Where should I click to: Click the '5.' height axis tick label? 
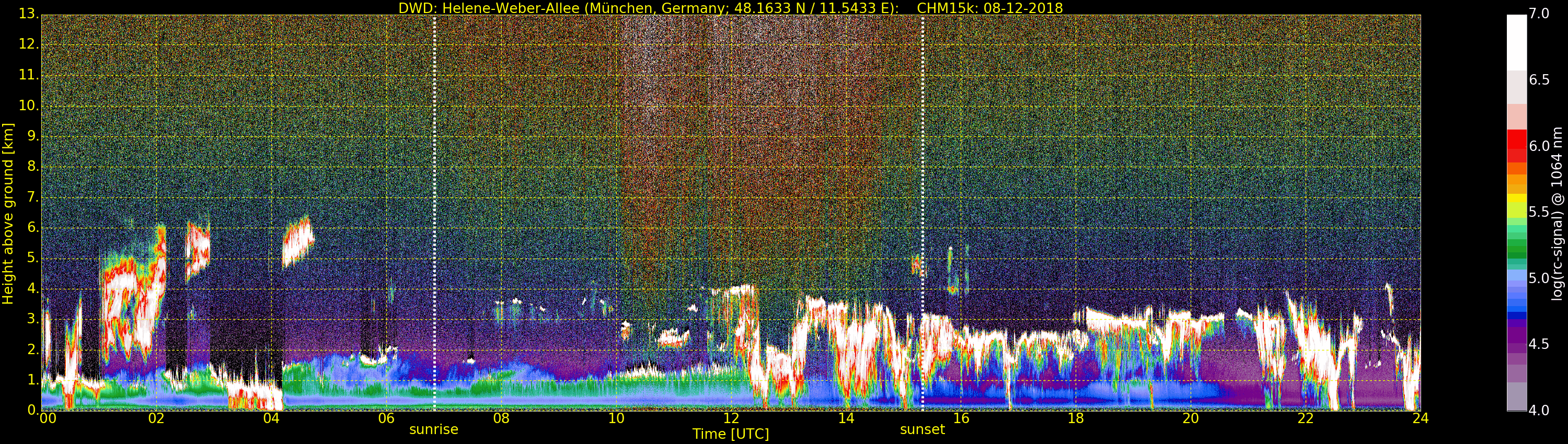(x=32, y=258)
